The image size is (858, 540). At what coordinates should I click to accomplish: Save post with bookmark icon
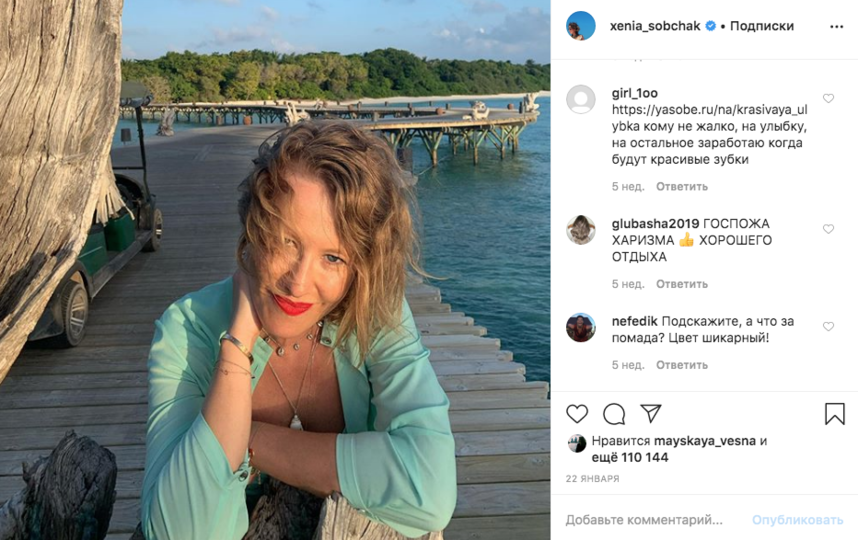point(835,414)
